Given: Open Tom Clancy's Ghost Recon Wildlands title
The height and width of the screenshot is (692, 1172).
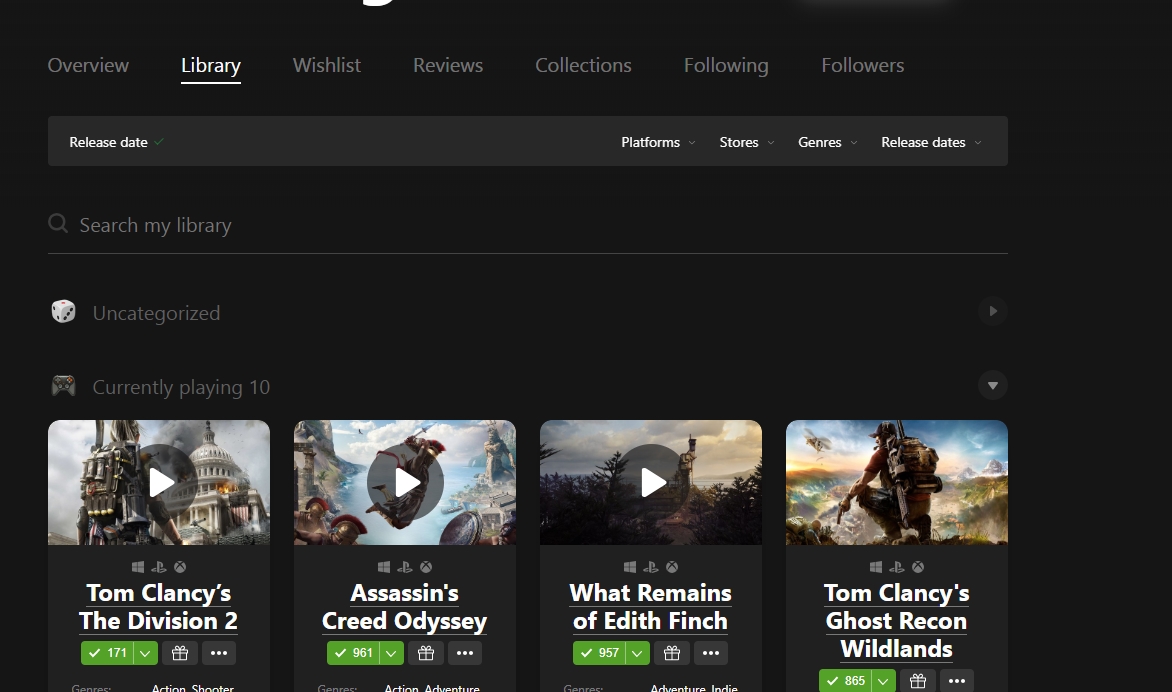Looking at the screenshot, I should click(x=896, y=621).
